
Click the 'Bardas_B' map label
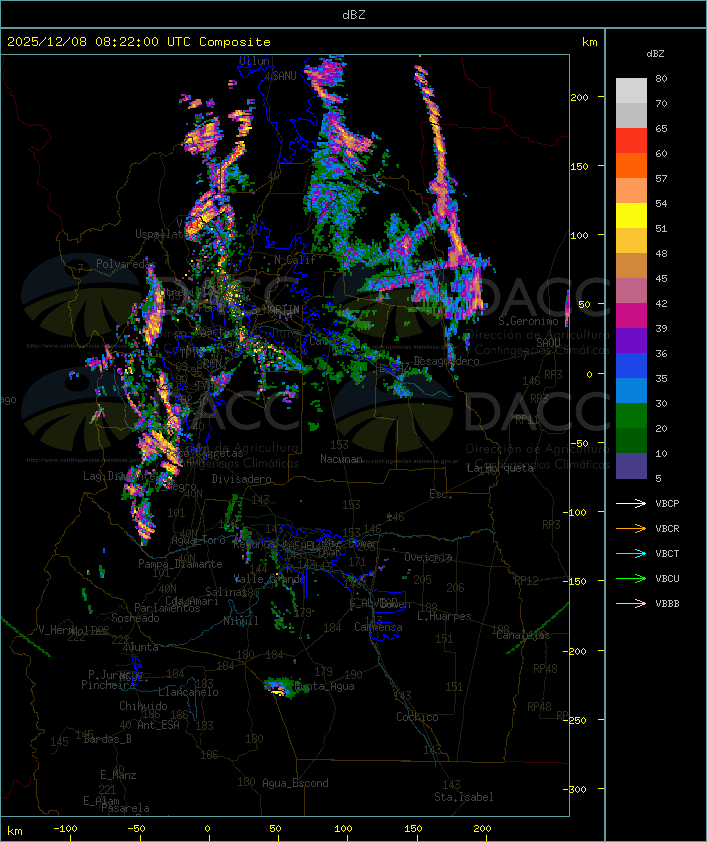[x=107, y=739]
